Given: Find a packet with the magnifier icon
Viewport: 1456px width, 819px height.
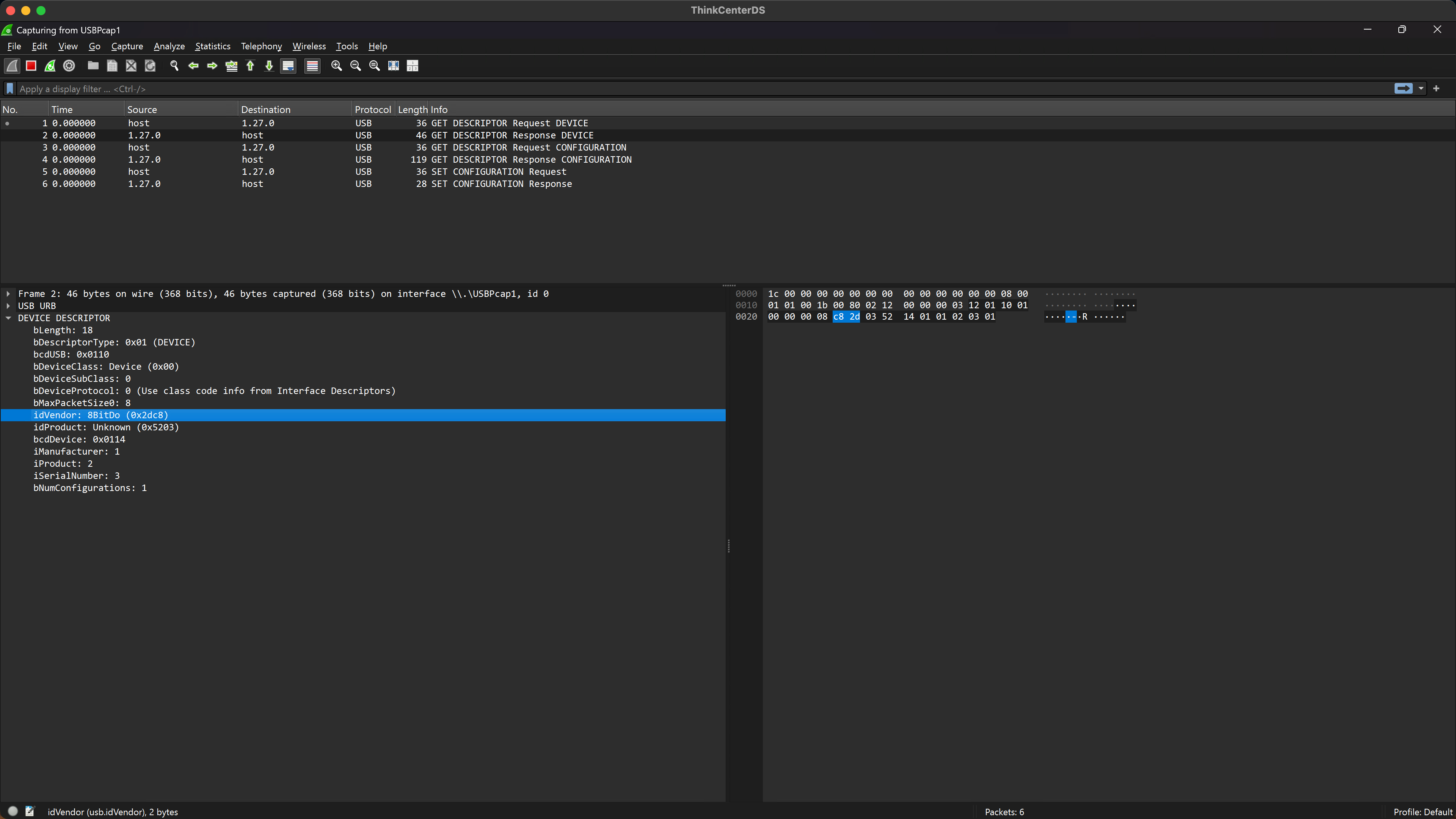Looking at the screenshot, I should [174, 66].
